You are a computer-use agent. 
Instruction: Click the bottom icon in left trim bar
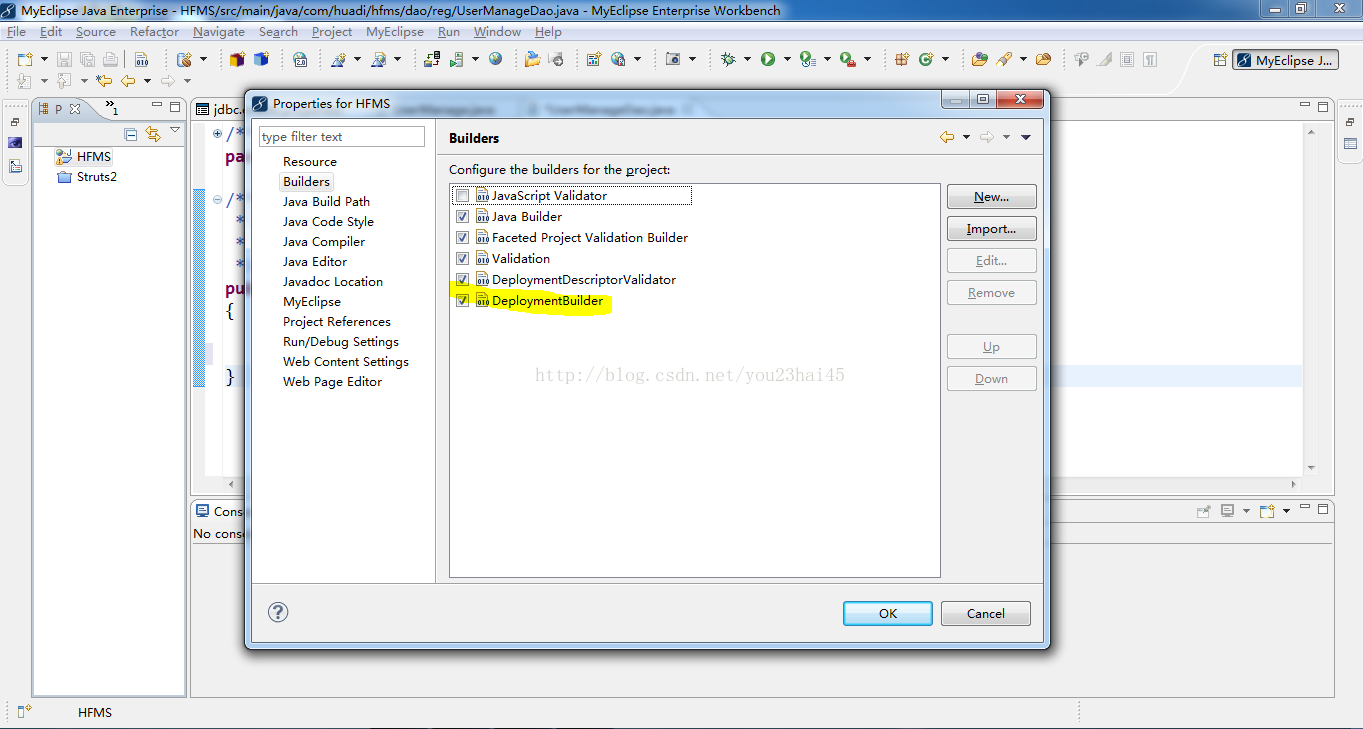[x=15, y=166]
